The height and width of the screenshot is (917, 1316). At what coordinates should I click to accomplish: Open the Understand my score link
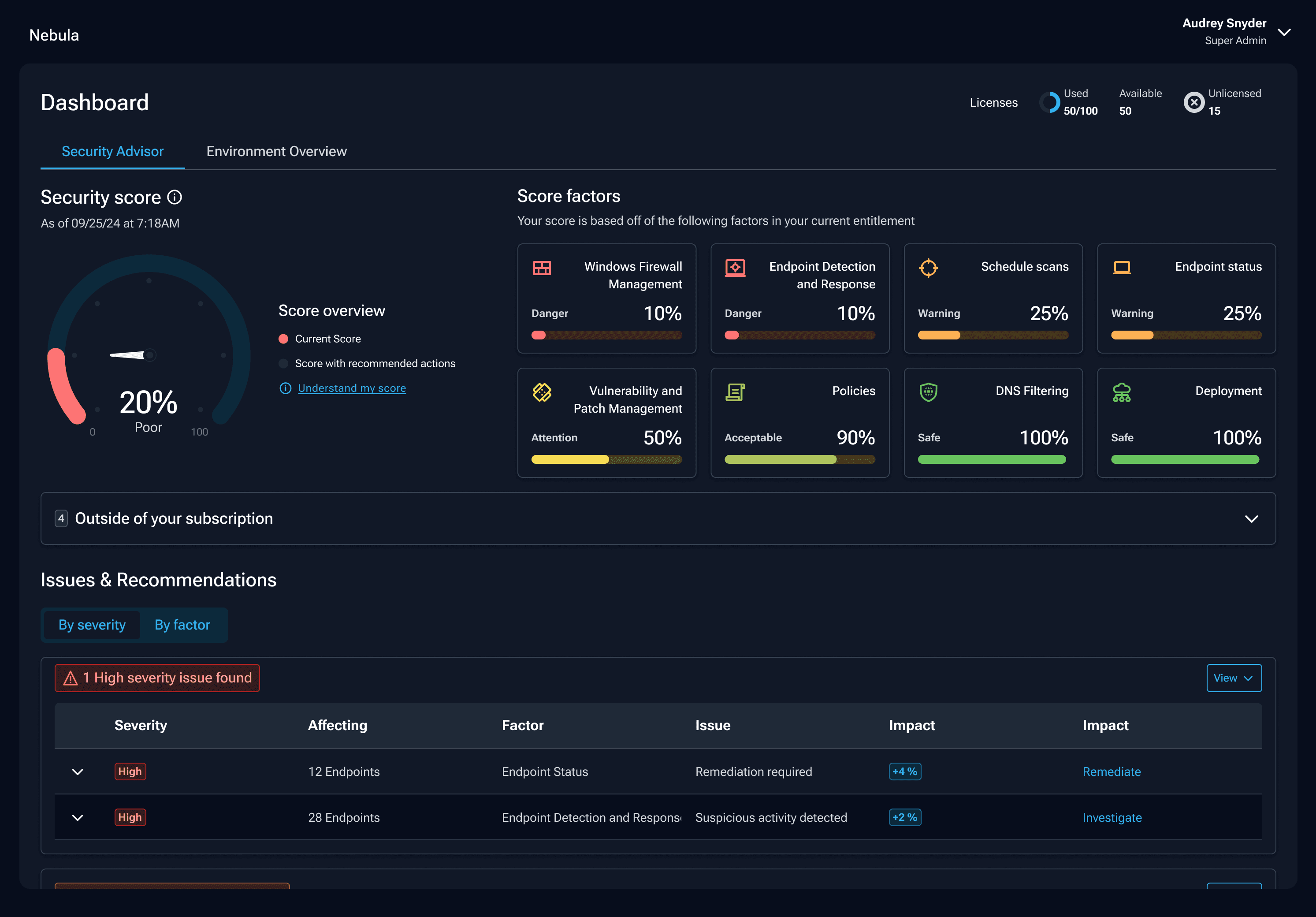(x=351, y=388)
